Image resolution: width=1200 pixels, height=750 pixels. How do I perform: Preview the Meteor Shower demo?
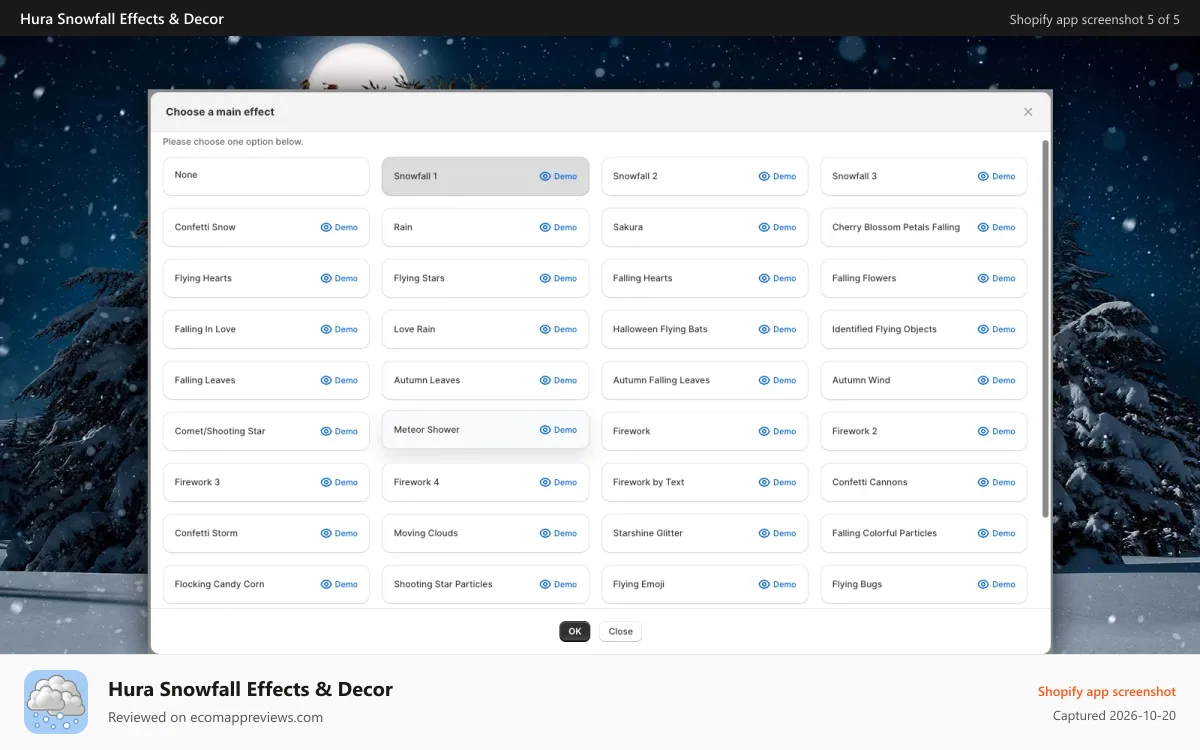(558, 430)
